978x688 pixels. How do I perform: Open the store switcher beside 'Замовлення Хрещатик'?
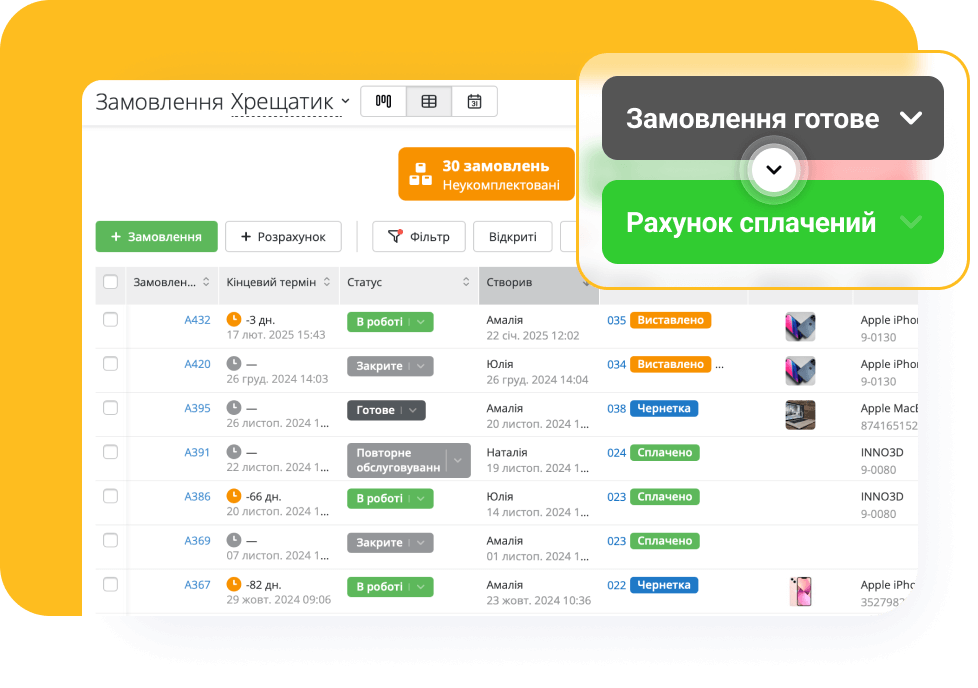(345, 101)
